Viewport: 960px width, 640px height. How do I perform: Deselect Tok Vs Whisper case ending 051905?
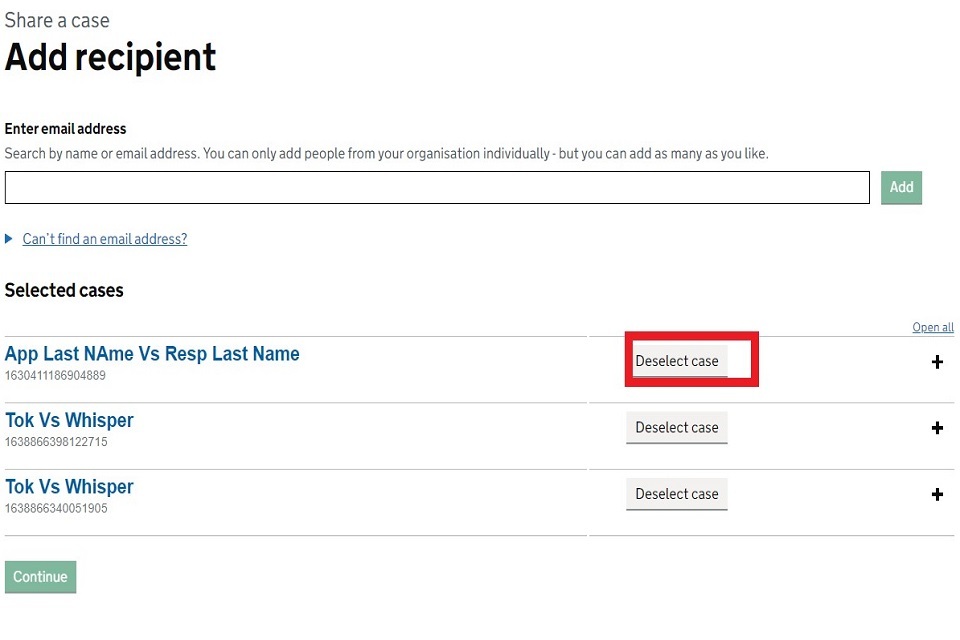pyautogui.click(x=677, y=494)
